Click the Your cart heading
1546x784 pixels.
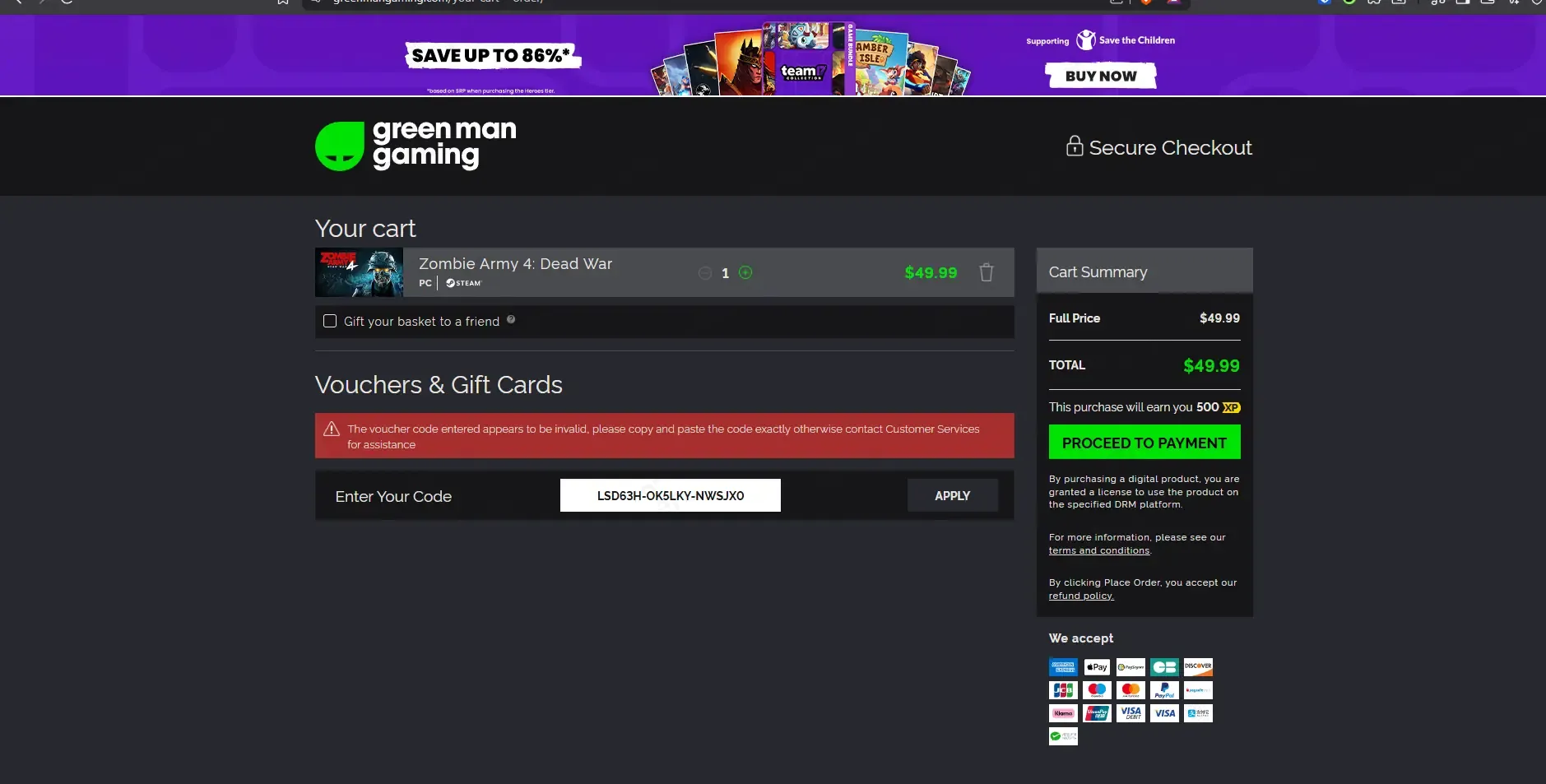pos(365,228)
